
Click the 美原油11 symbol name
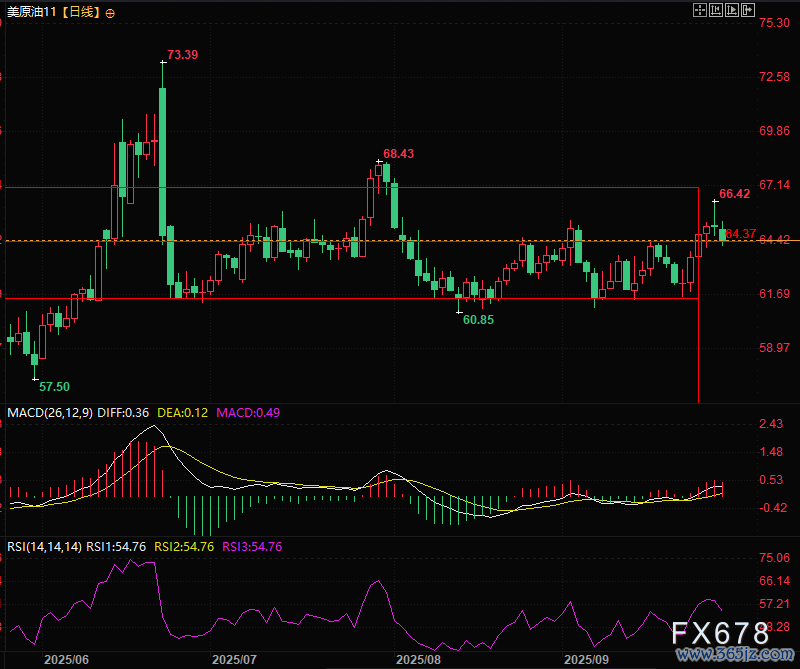click(x=31, y=13)
